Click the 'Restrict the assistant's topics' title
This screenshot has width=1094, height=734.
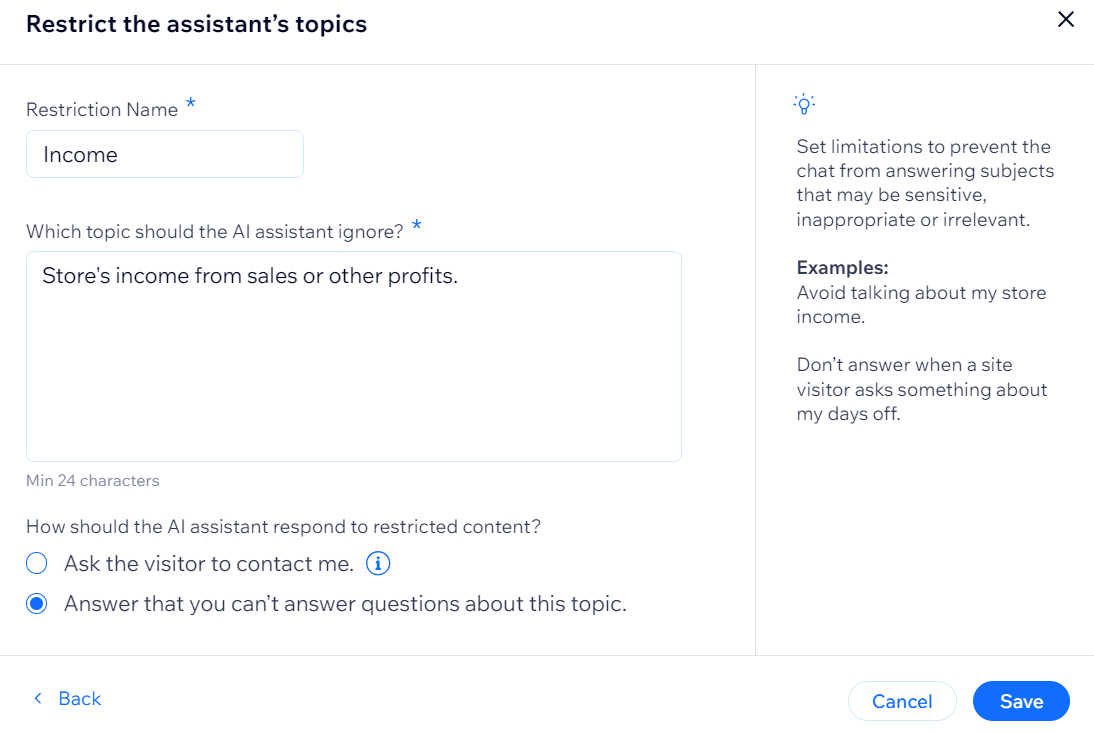coord(197,24)
